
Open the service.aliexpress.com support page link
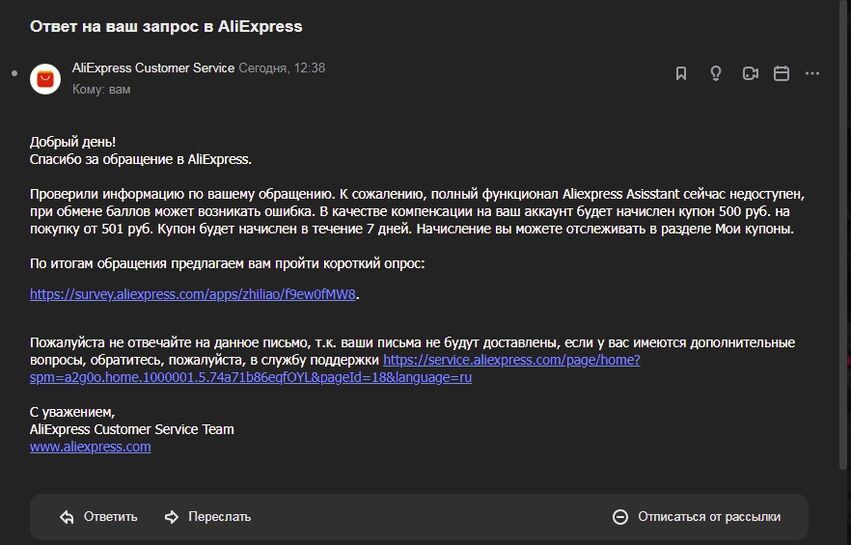click(511, 359)
